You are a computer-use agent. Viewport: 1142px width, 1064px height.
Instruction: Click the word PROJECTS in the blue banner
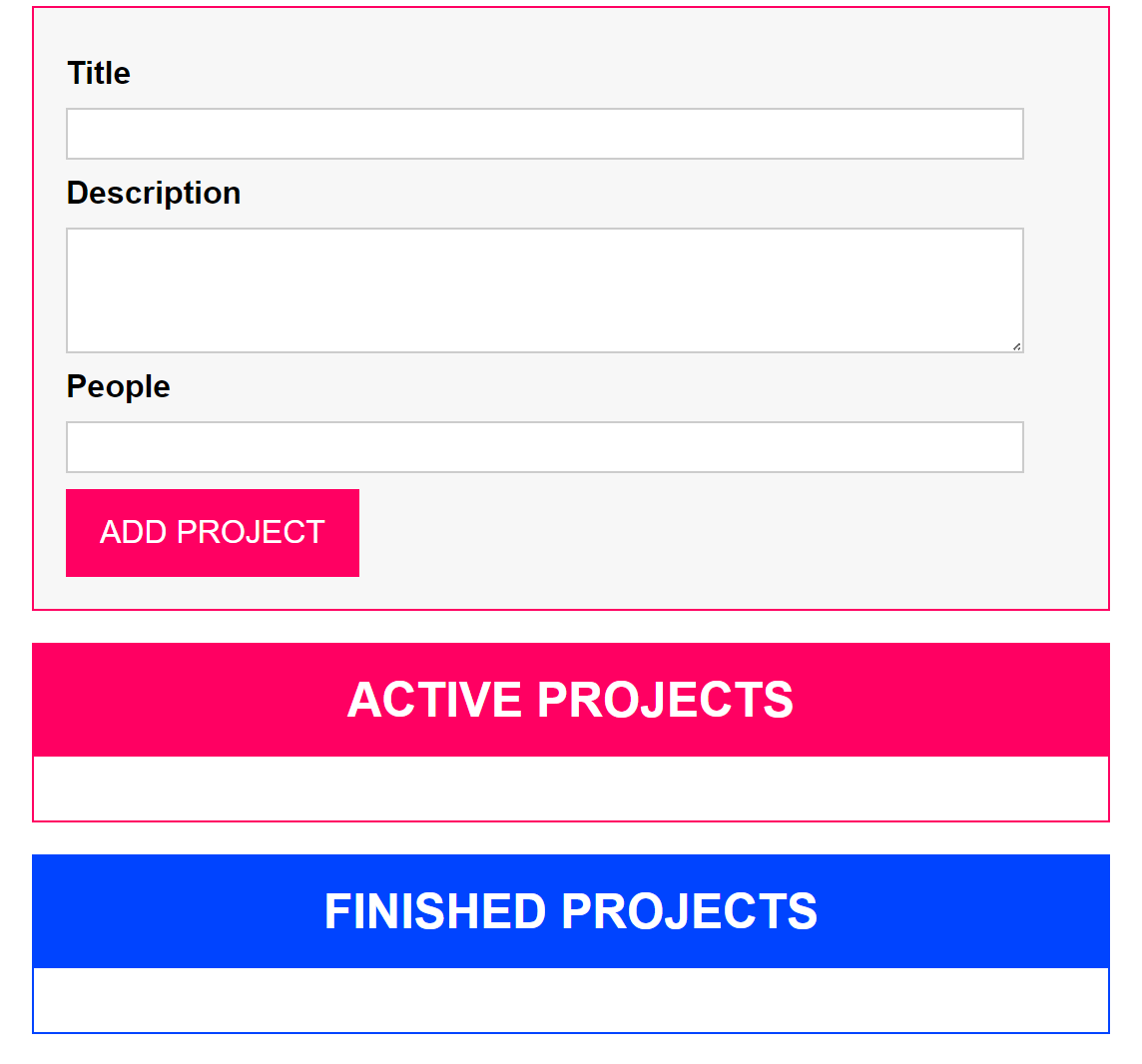[689, 911]
